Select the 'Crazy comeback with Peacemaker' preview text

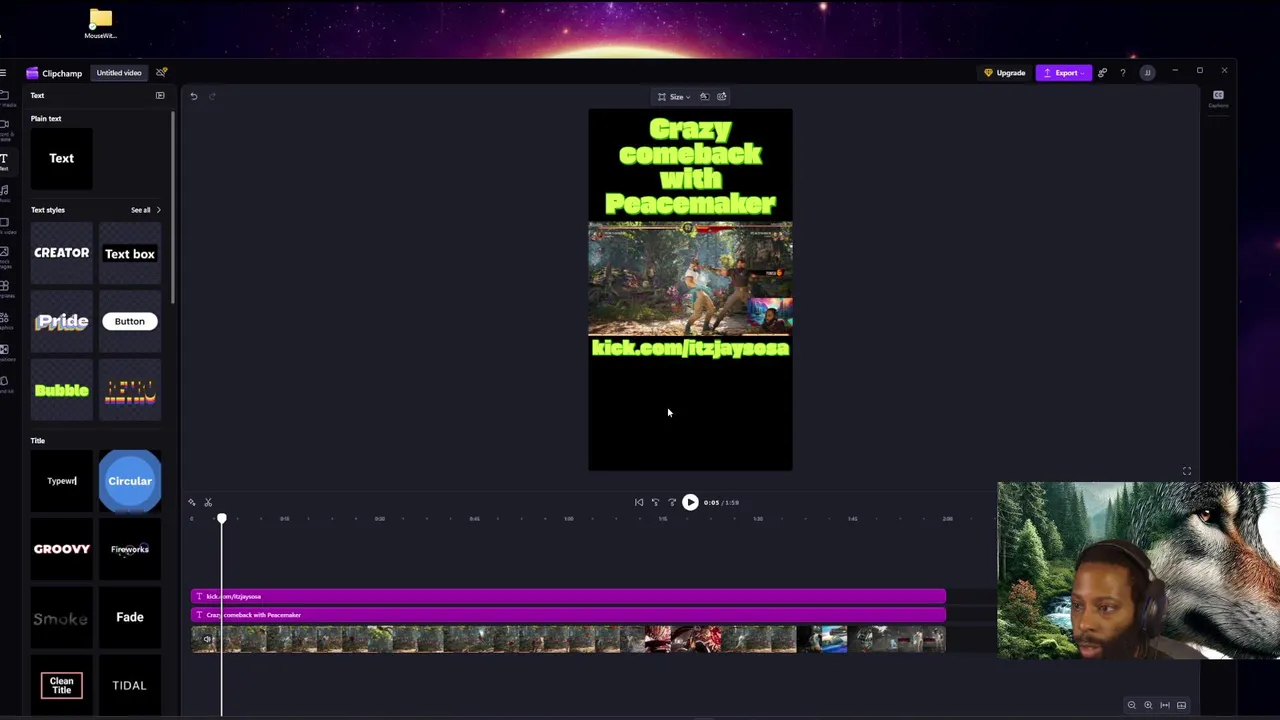point(690,166)
